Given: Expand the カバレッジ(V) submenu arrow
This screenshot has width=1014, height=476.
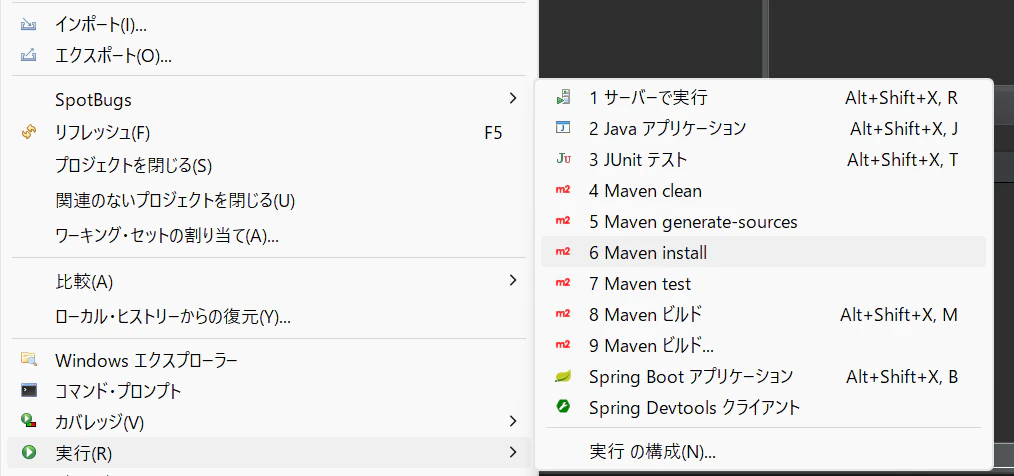Looking at the screenshot, I should pos(513,422).
